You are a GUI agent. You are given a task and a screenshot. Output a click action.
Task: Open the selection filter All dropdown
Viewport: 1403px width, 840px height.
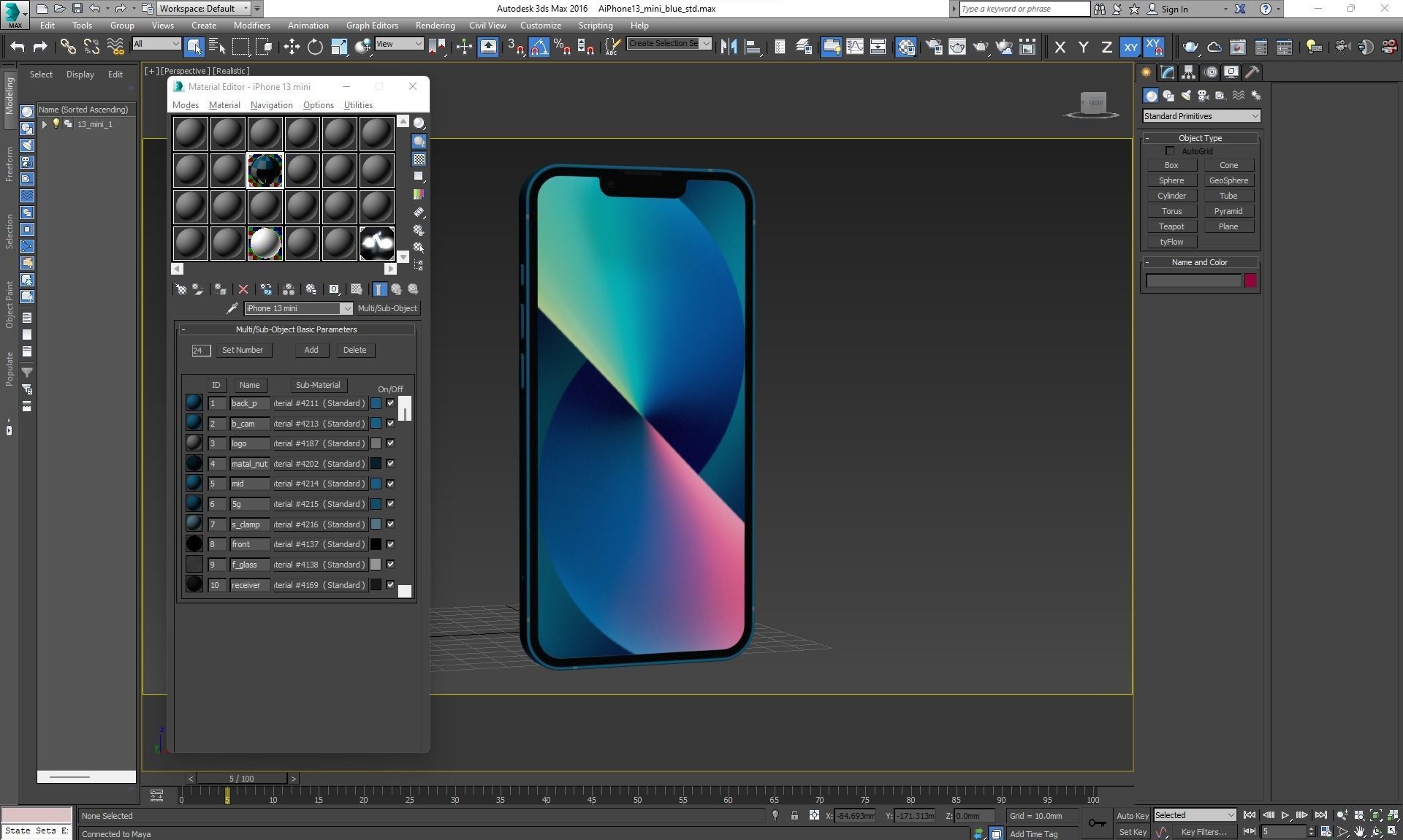(156, 44)
